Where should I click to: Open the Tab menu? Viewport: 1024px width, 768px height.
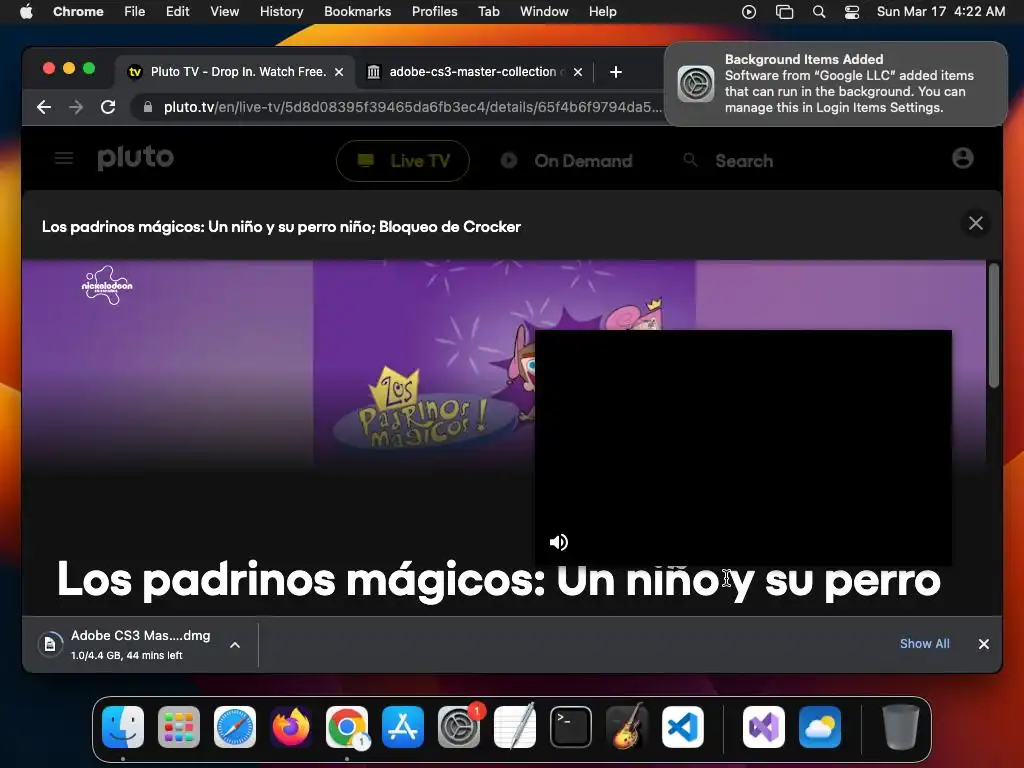coord(488,12)
